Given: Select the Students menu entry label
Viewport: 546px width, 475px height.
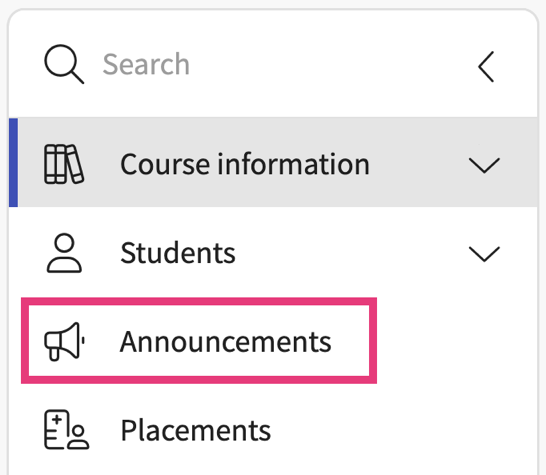Looking at the screenshot, I should tap(178, 253).
